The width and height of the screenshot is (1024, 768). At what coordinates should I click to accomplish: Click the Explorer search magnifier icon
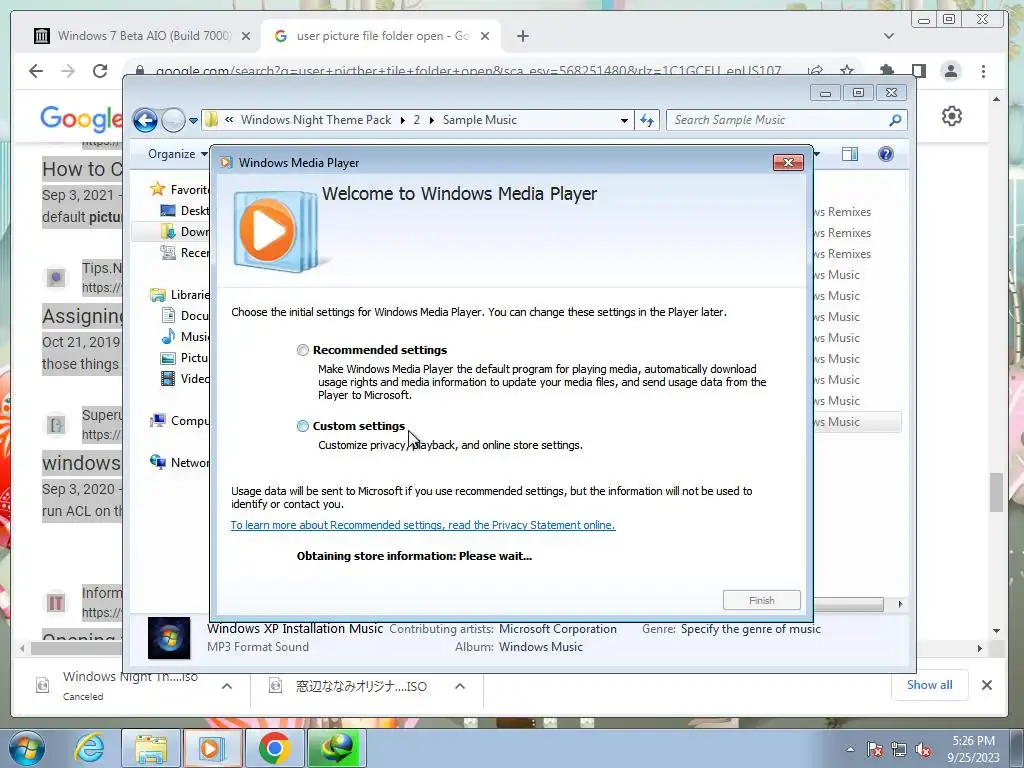tap(895, 120)
